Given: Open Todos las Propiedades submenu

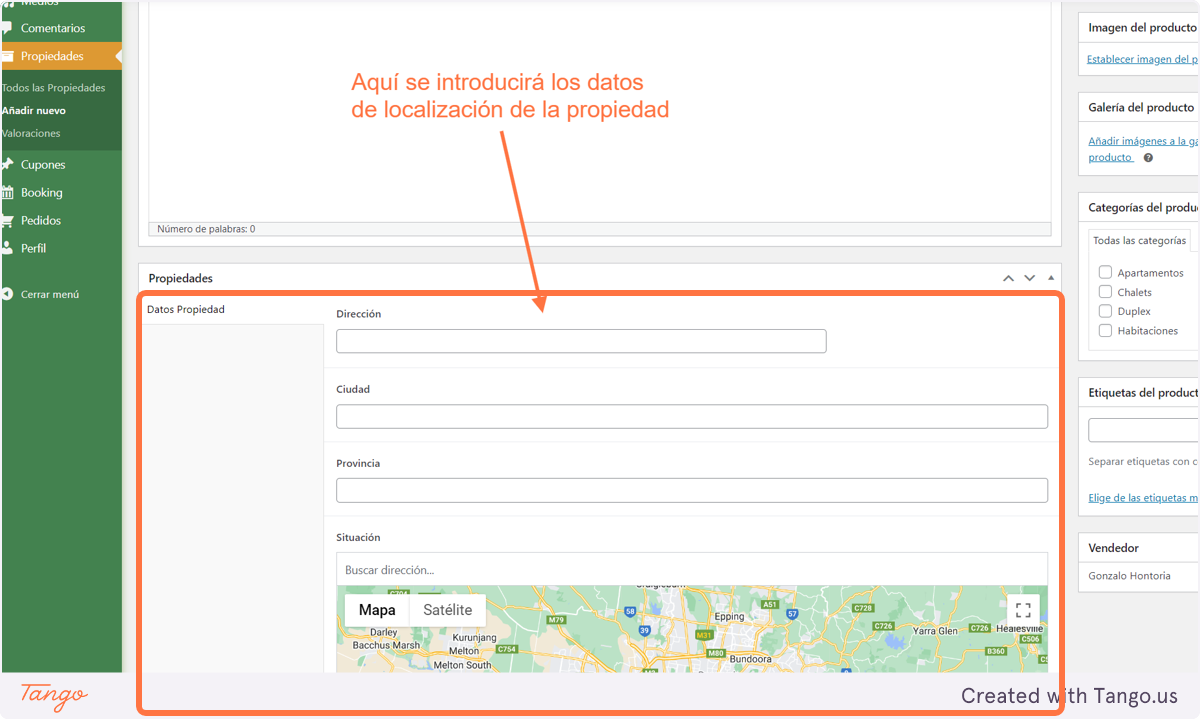Looking at the screenshot, I should pos(53,88).
